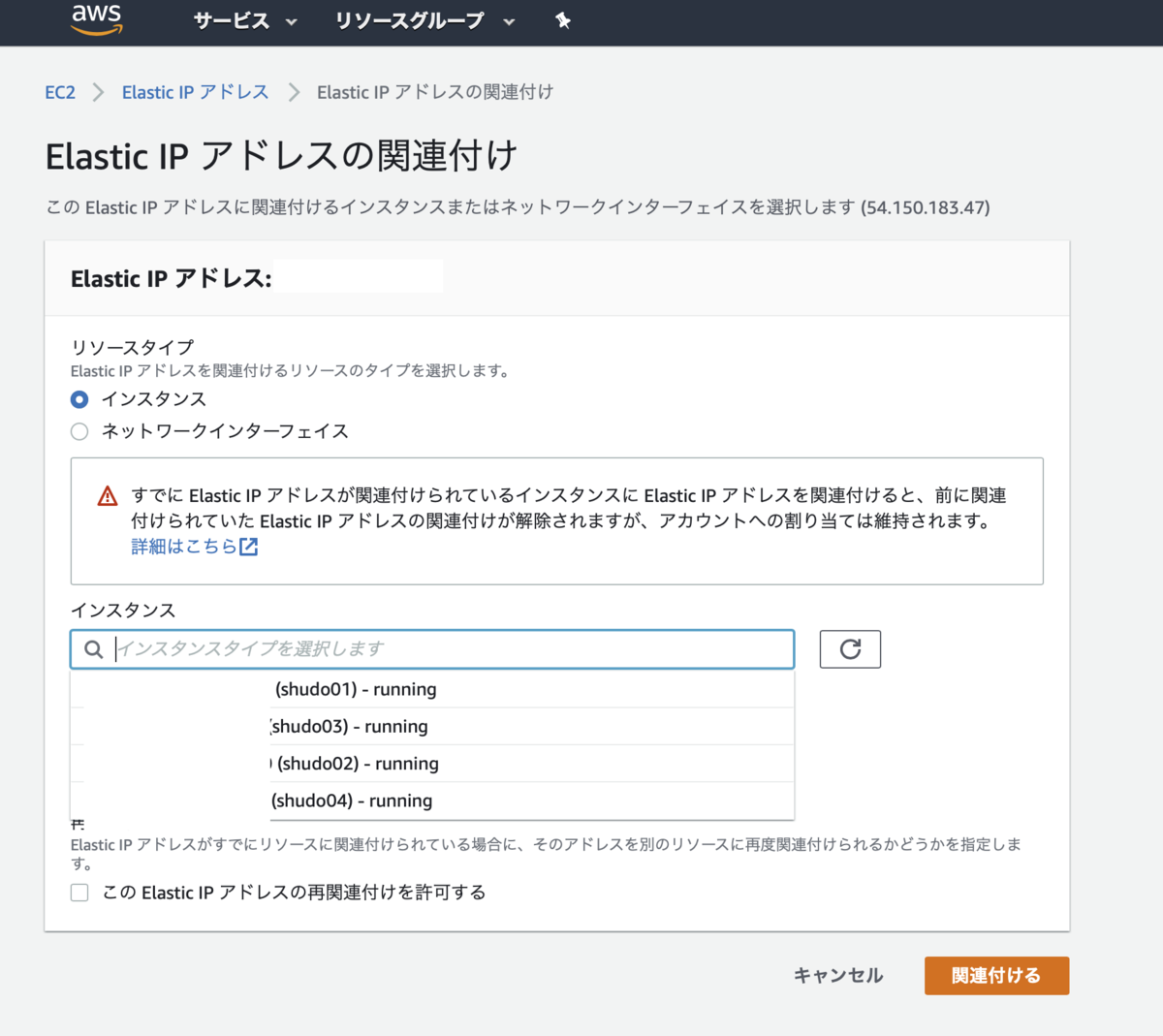
Task: Click the インスタンス field label
Action: point(123,611)
